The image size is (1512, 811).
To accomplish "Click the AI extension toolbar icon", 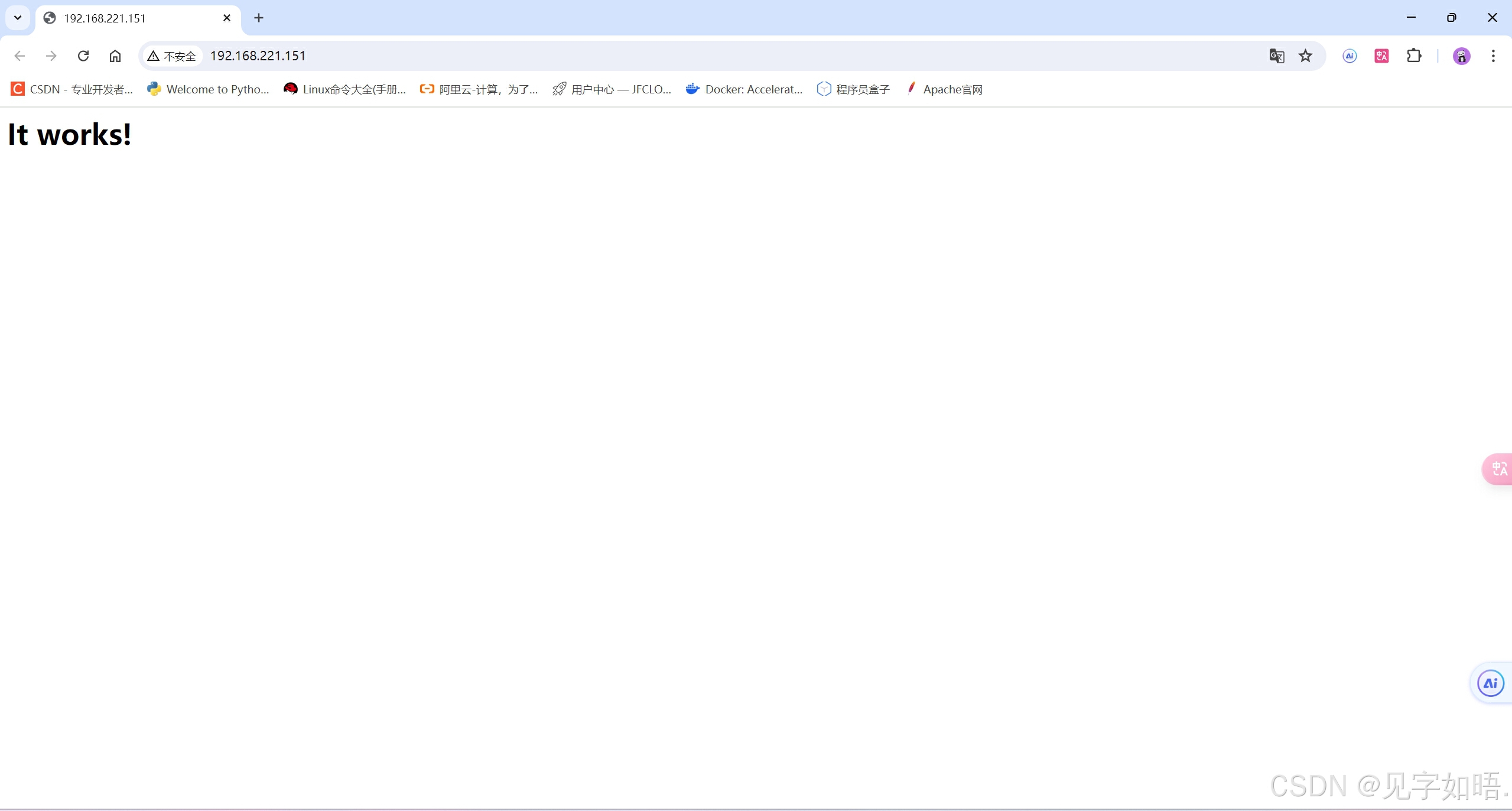I will tap(1350, 56).
